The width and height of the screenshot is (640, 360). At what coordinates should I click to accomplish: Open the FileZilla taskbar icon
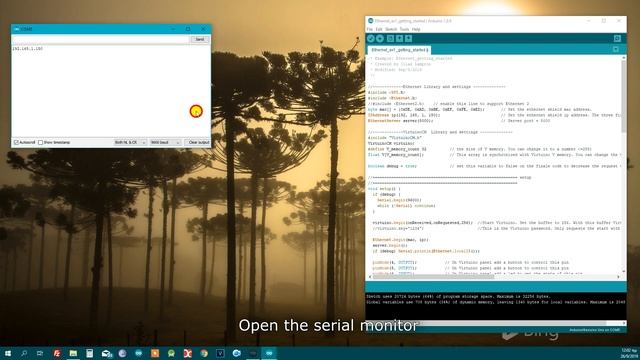(x=57, y=353)
